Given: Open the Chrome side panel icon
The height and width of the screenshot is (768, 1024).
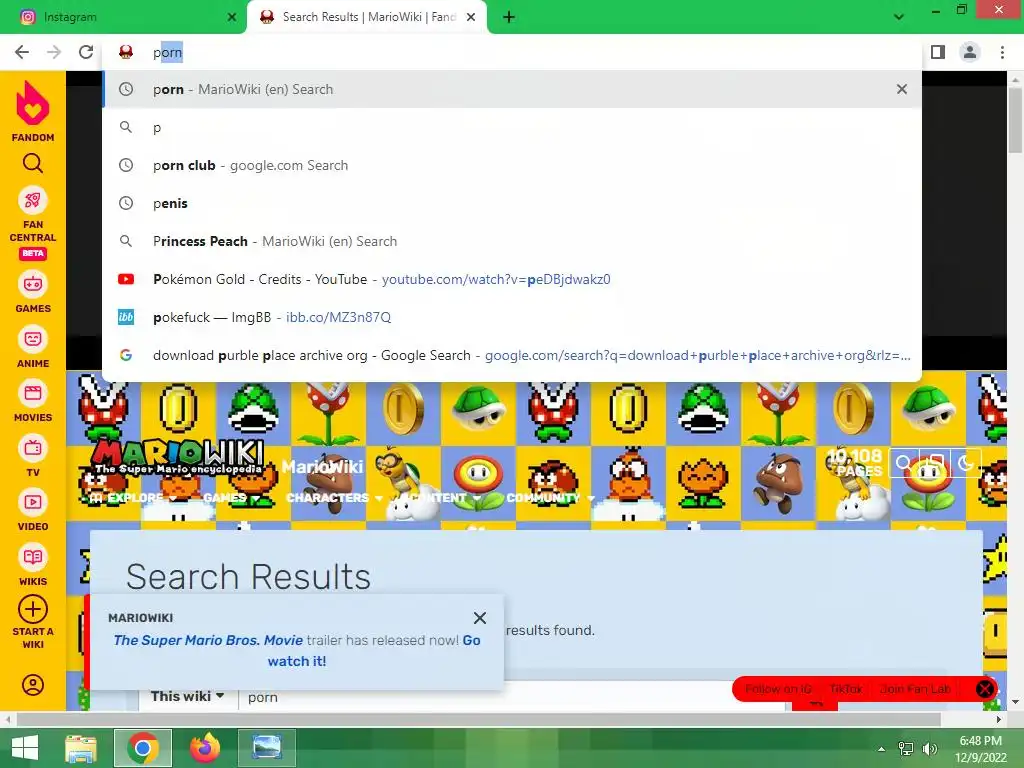Looking at the screenshot, I should pos(938,52).
